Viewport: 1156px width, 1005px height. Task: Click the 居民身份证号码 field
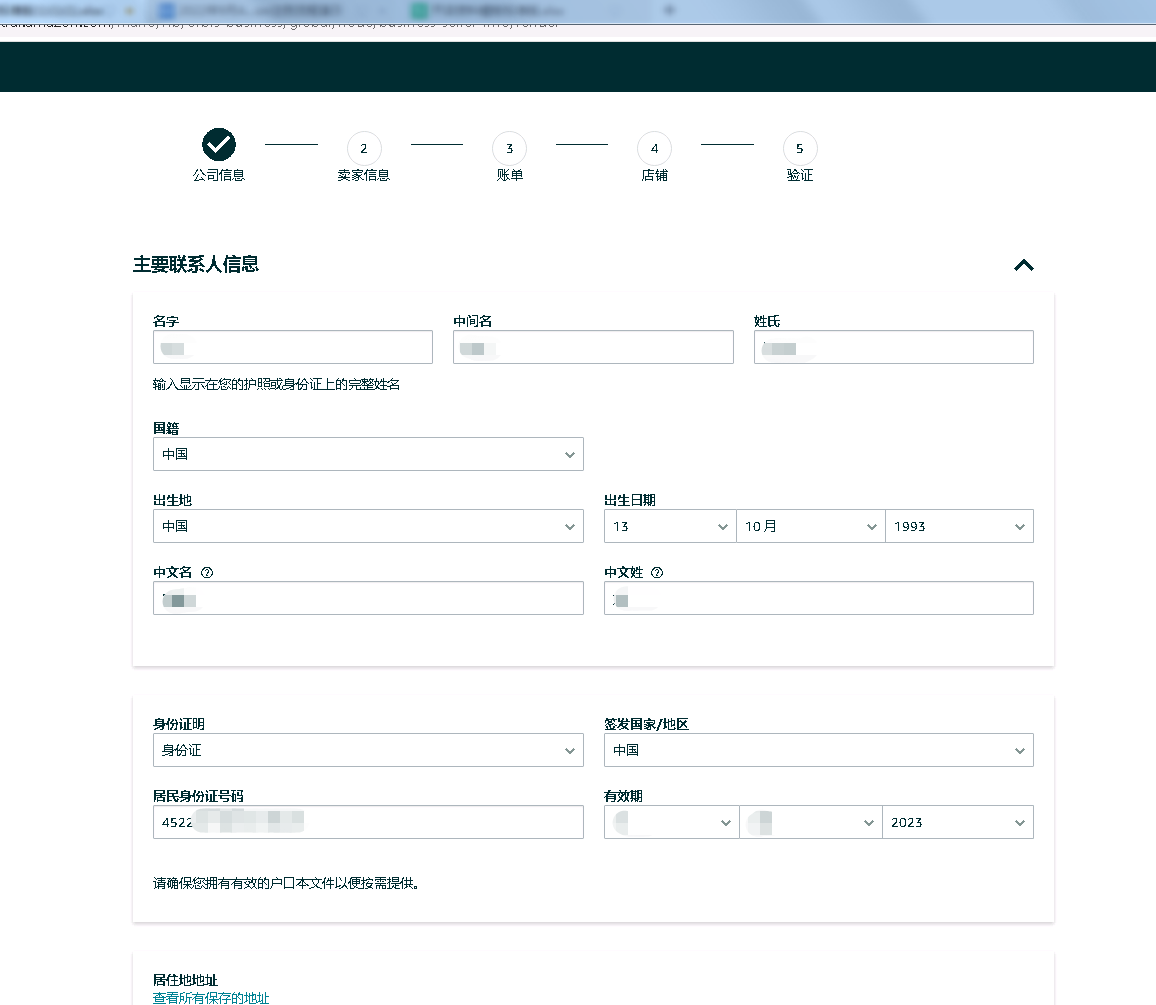pos(367,822)
